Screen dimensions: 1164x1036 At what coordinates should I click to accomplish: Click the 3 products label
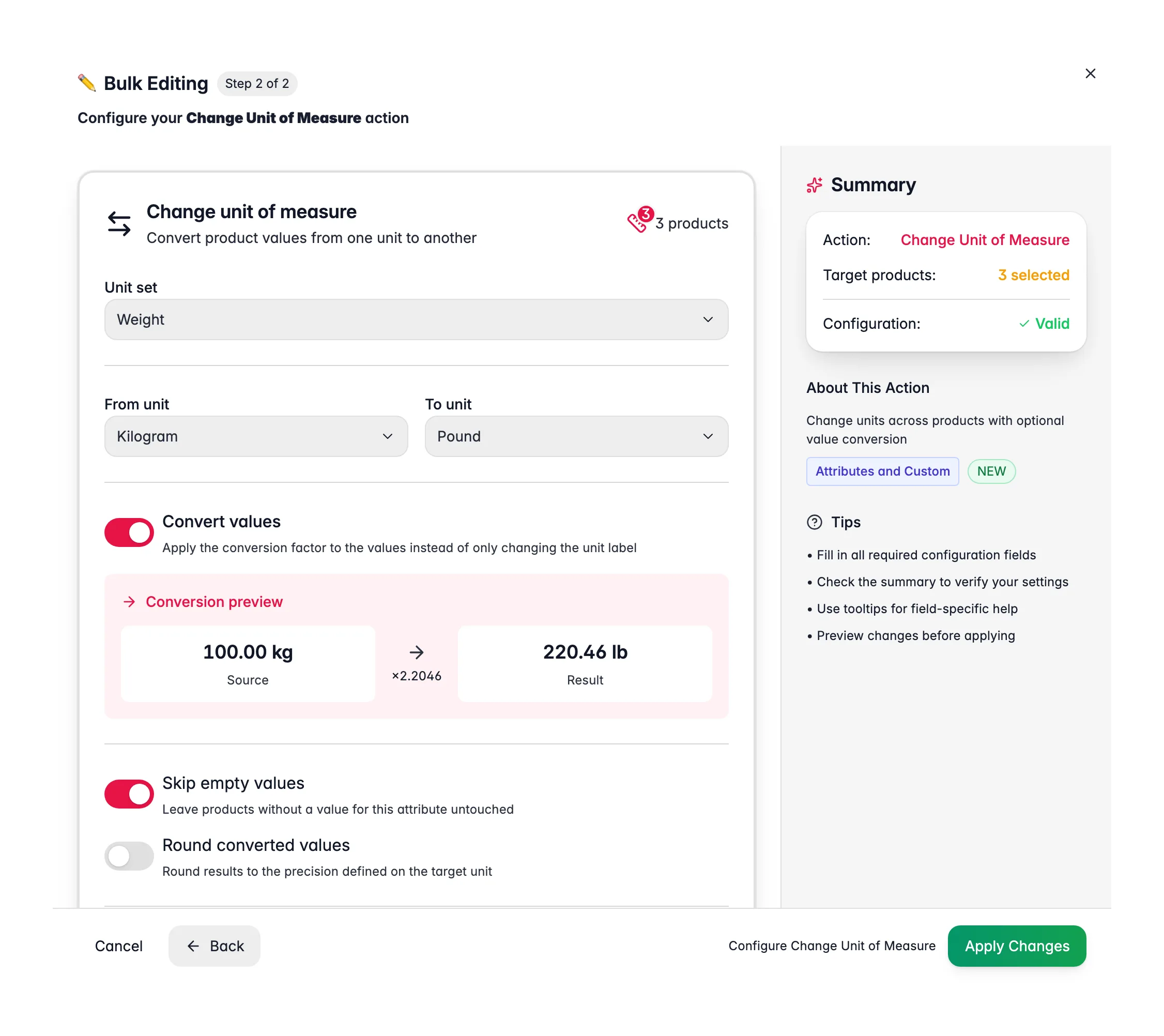[692, 223]
